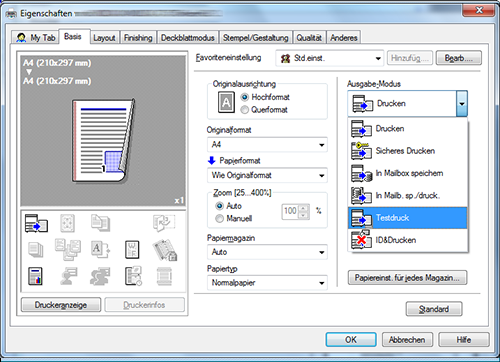Collapse the Ausgabe-Modus dropdown arrow
Viewport: 500px width, 362px height.
coord(462,104)
